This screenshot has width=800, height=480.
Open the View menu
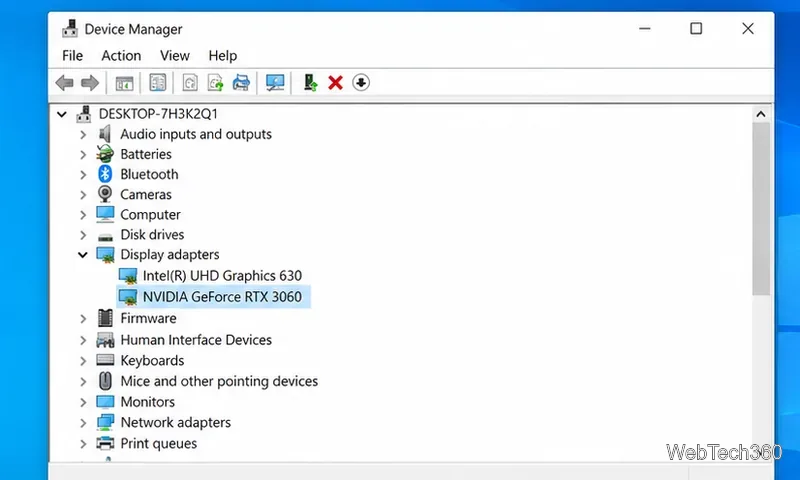click(x=174, y=56)
